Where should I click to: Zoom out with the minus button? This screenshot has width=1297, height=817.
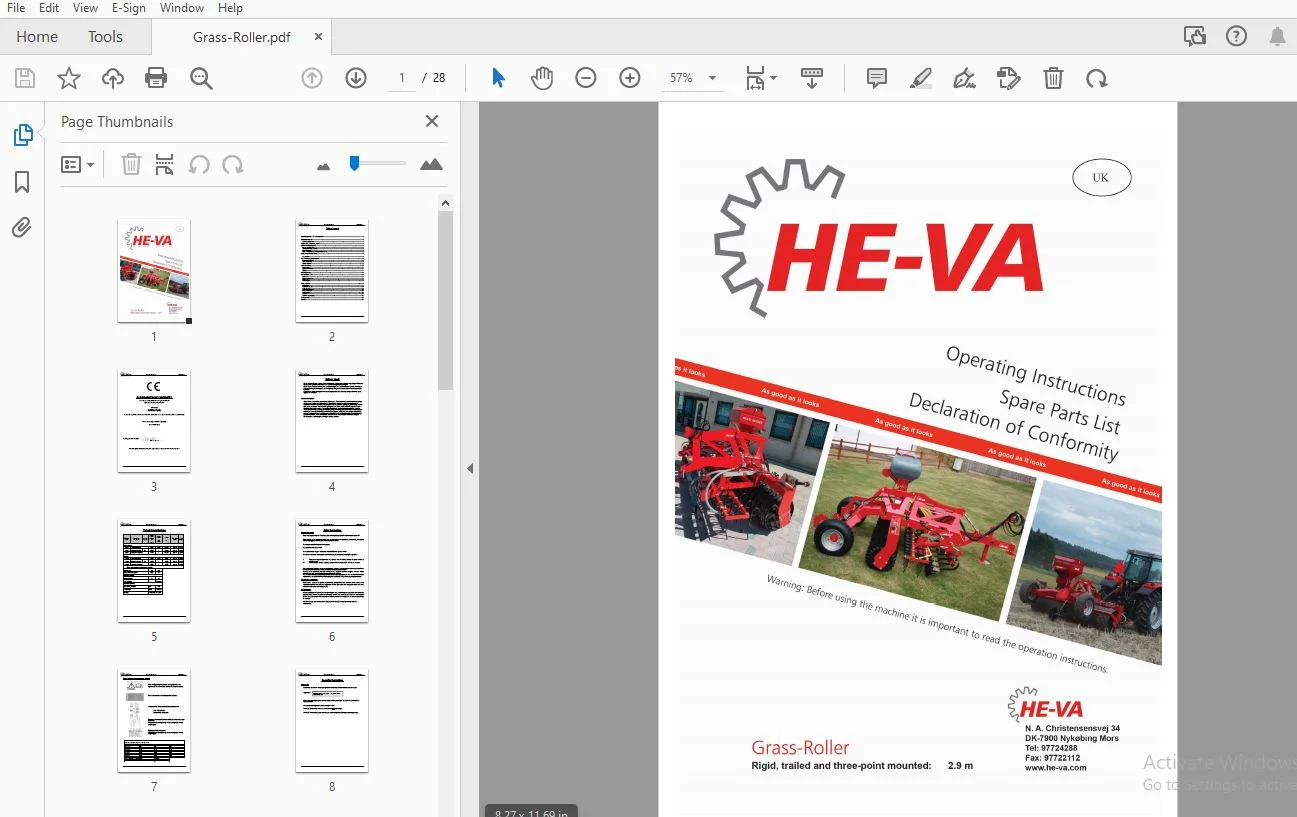coord(586,78)
